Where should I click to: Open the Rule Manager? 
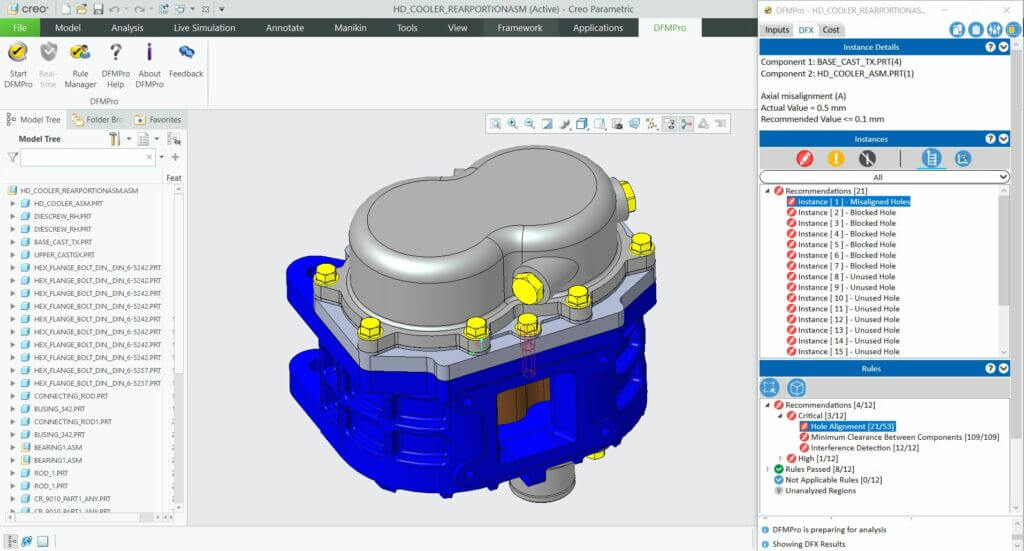click(80, 65)
